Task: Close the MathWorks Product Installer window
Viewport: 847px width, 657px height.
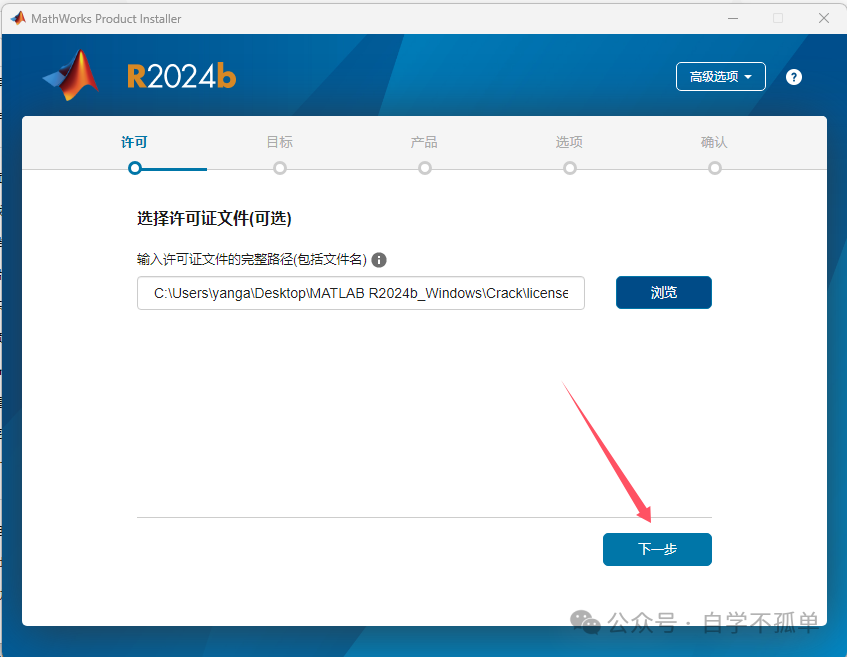Action: coord(824,18)
